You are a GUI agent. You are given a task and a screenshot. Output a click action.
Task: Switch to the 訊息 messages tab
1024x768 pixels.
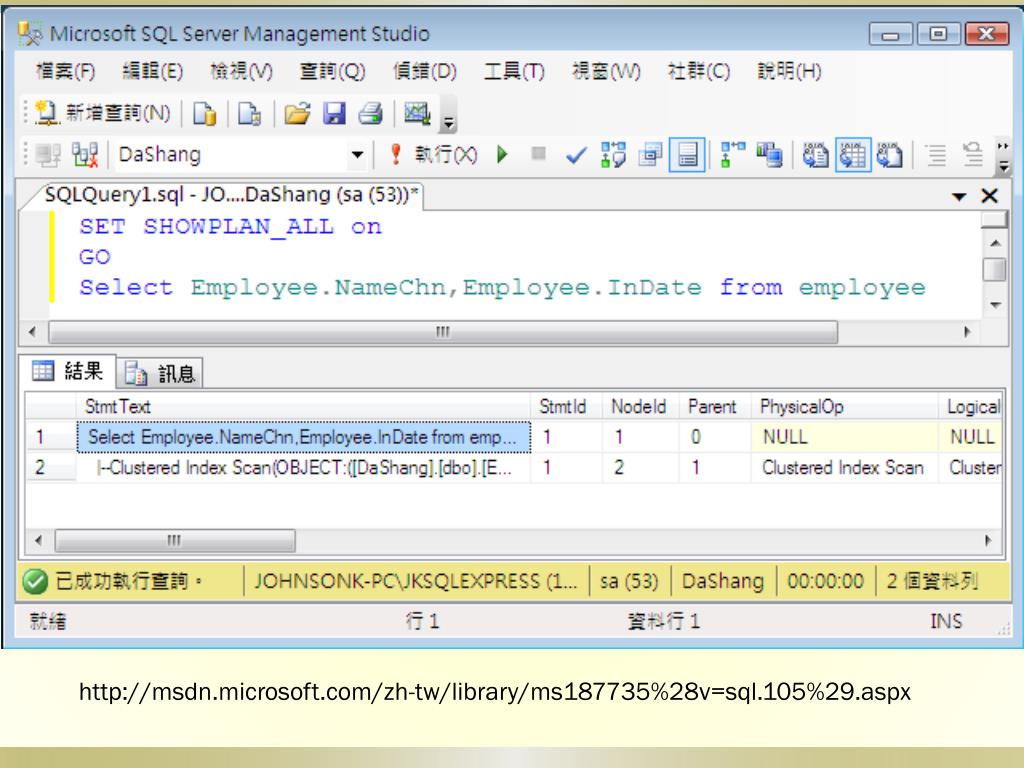tap(160, 373)
